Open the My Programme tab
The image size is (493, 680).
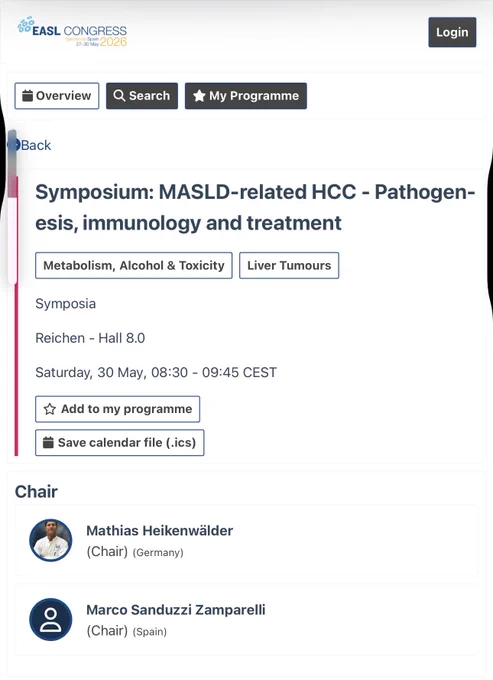pos(246,96)
